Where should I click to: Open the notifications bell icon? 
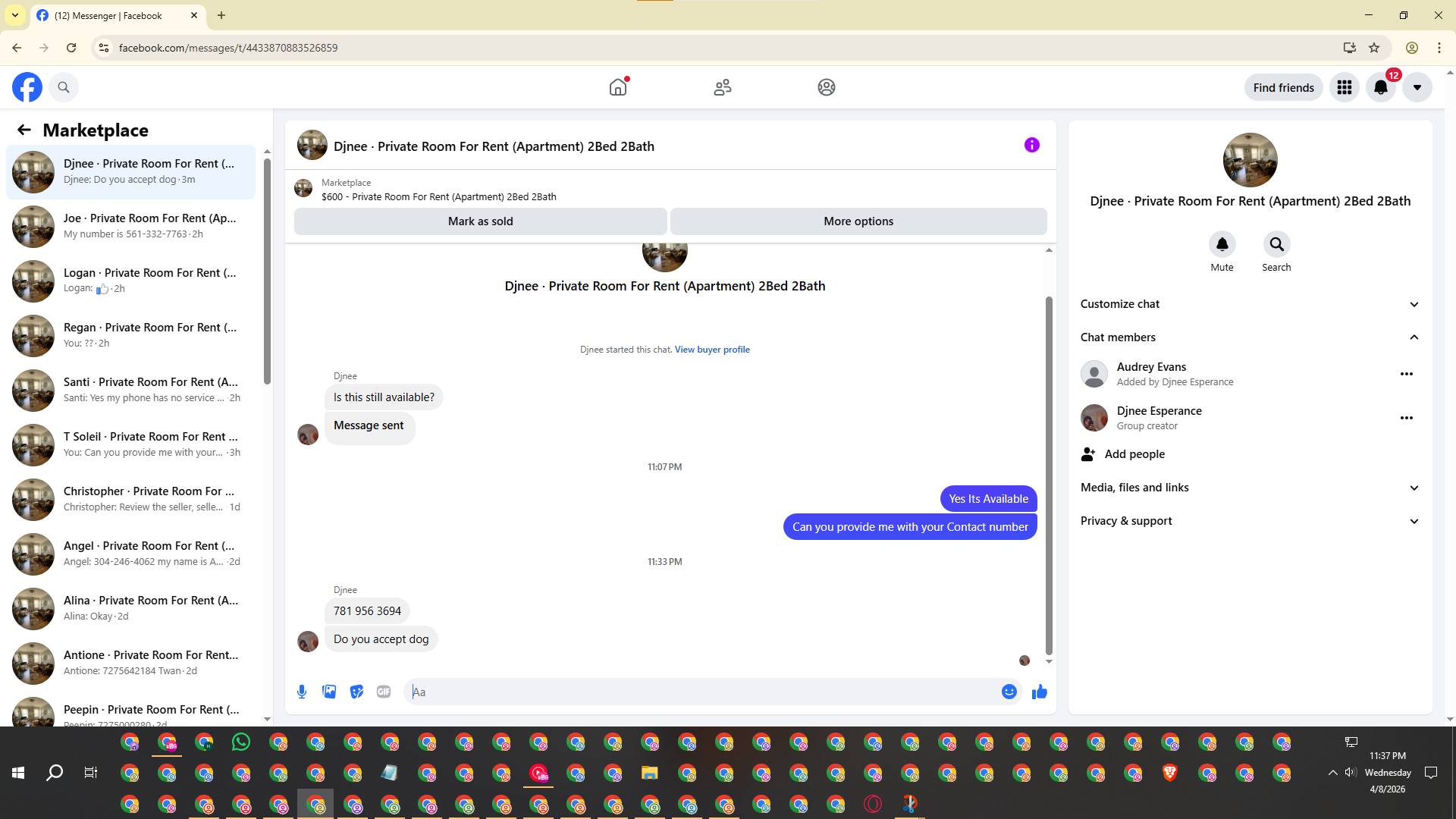1380,87
